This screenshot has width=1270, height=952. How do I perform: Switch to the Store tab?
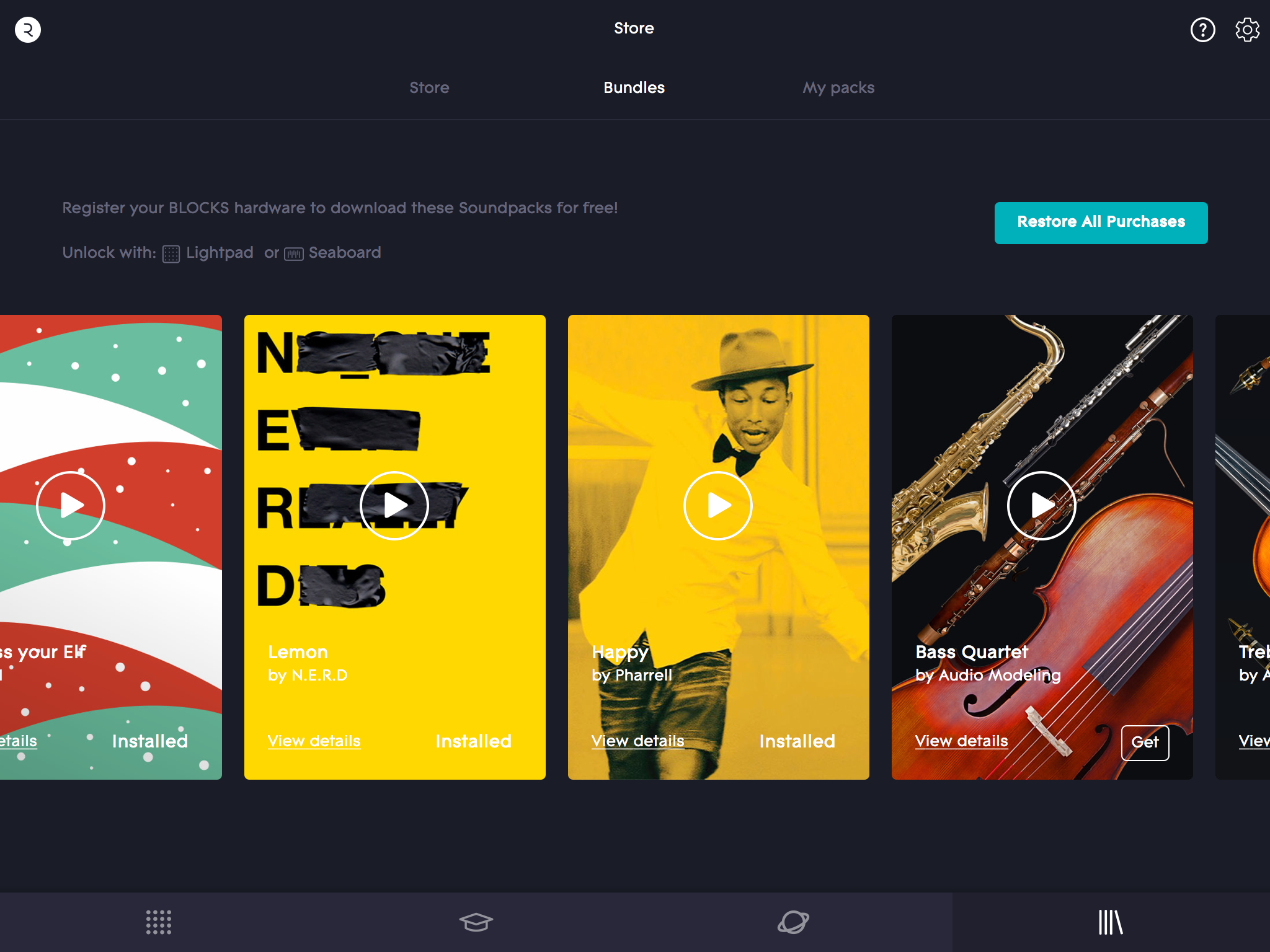tap(429, 88)
